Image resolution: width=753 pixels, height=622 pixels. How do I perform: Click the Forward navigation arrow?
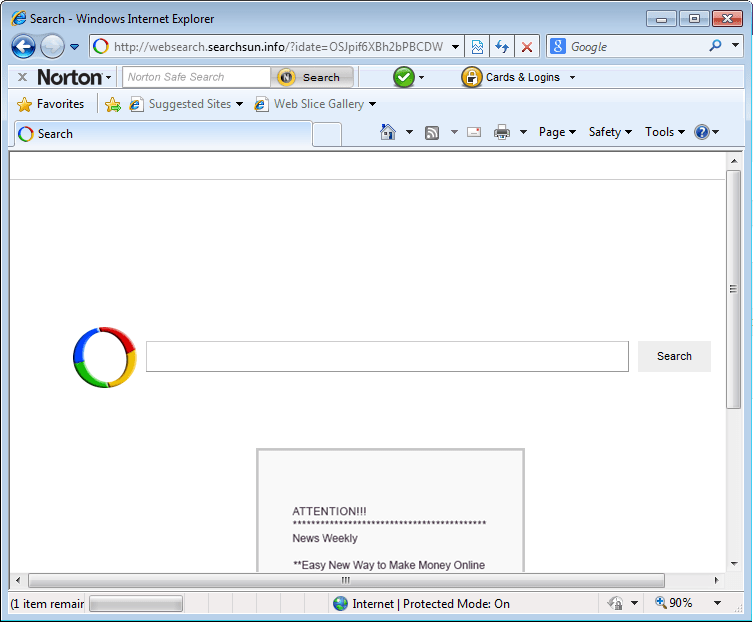point(52,47)
